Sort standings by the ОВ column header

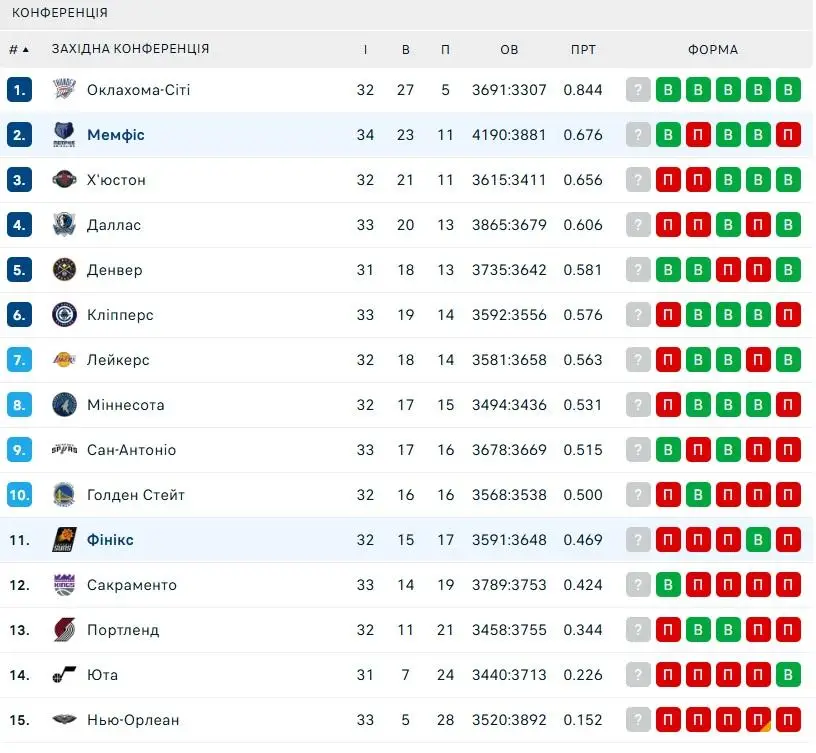509,49
